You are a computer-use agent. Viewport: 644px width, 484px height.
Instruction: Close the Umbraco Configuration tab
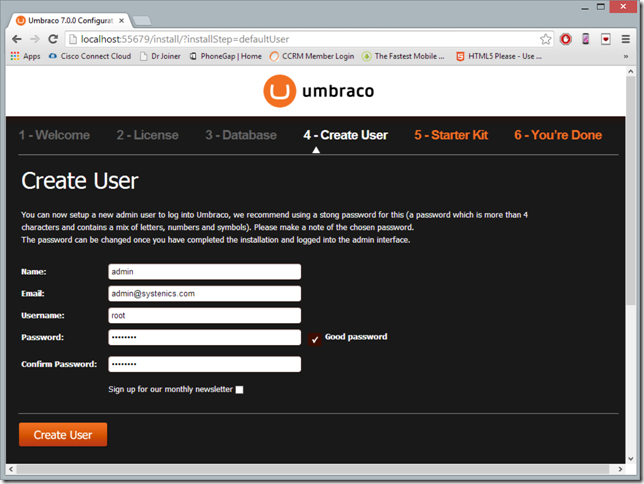coord(121,21)
